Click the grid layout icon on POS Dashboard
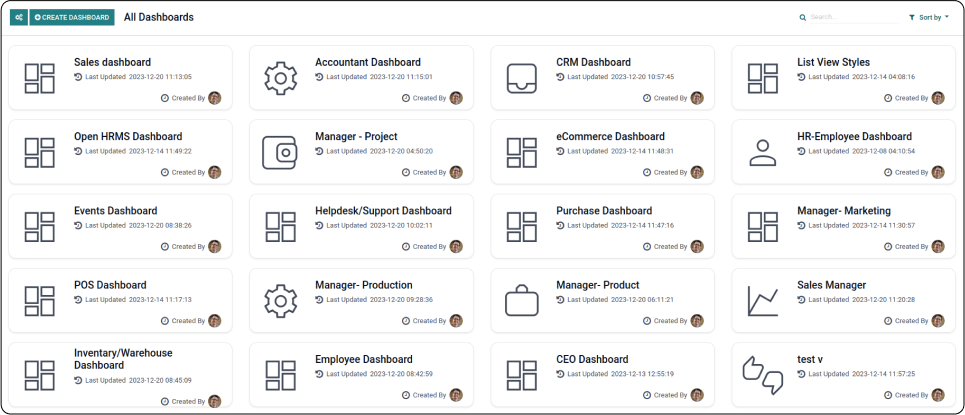This screenshot has height=415, width=965. click(40, 300)
